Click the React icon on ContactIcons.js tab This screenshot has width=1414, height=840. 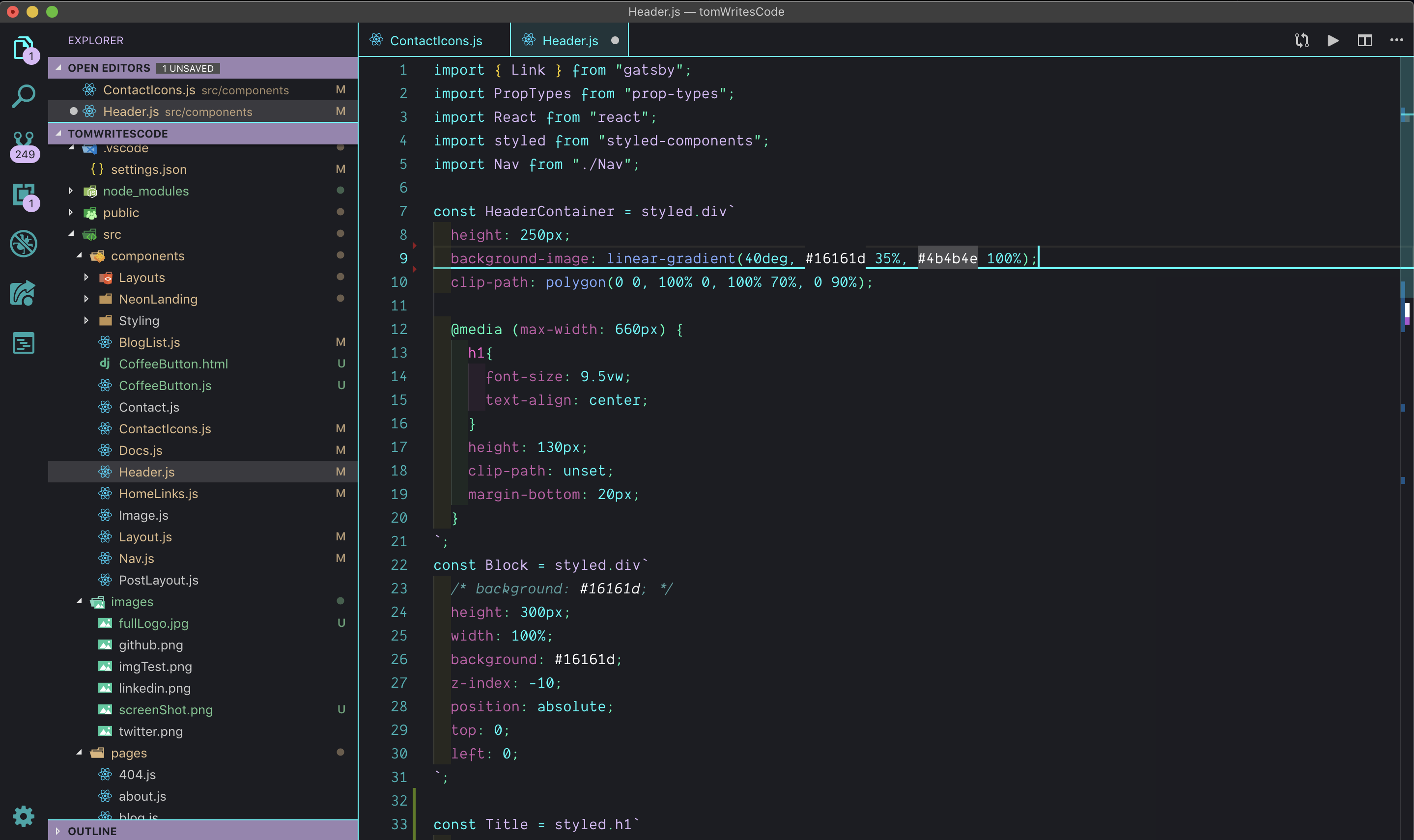click(376, 40)
